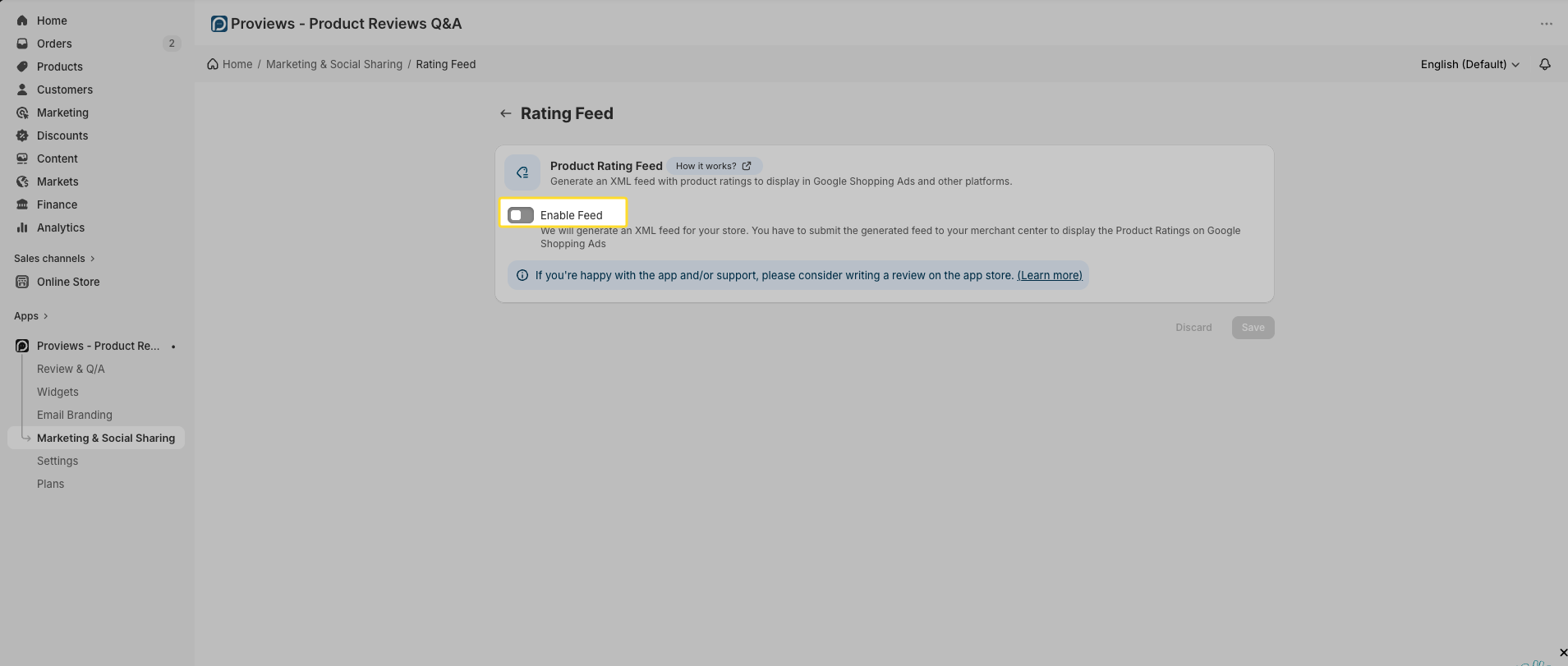Click Marketing & Social Sharing breadcrumb

tap(334, 64)
